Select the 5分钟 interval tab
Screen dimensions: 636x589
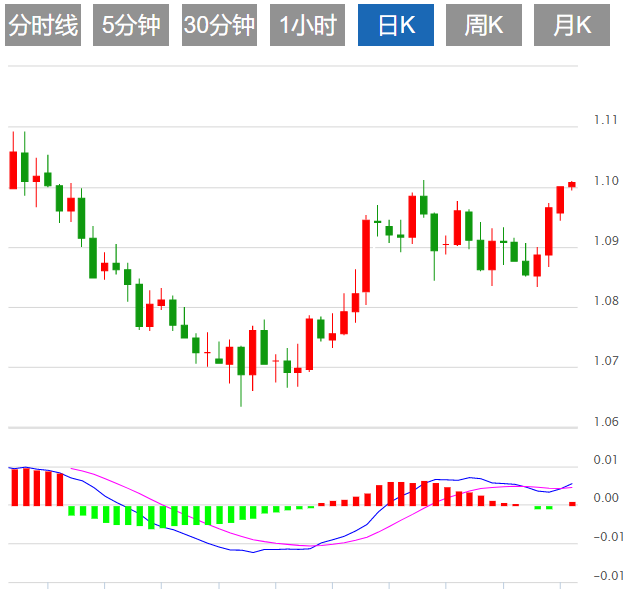131,25
